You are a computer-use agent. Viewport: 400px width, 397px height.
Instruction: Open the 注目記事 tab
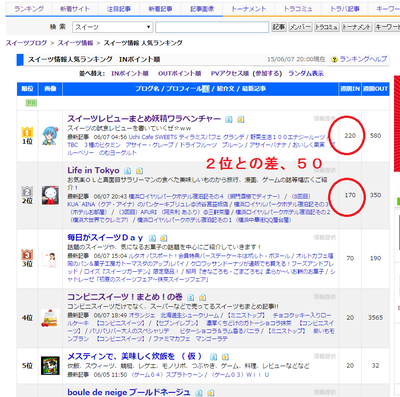(119, 9)
